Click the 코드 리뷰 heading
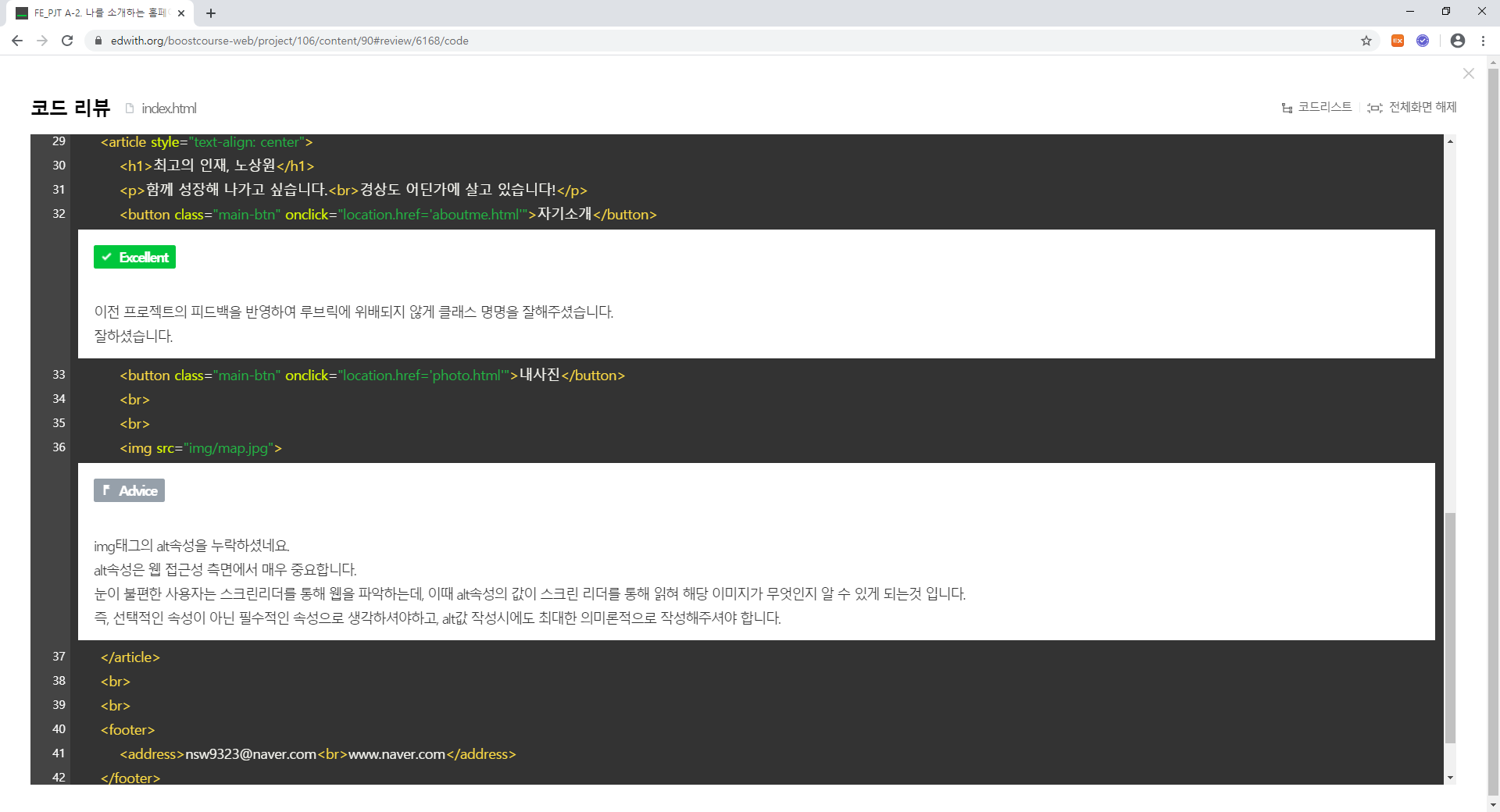Viewport: 1500px width, 812px height. click(71, 108)
